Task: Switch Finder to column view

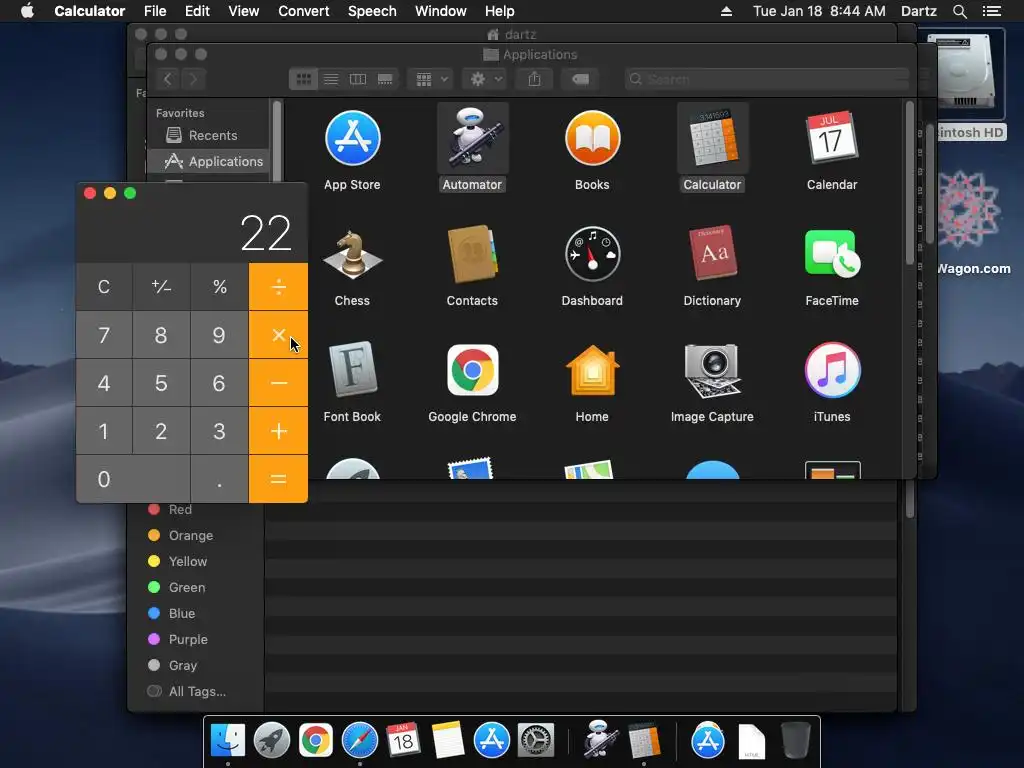Action: pos(358,79)
